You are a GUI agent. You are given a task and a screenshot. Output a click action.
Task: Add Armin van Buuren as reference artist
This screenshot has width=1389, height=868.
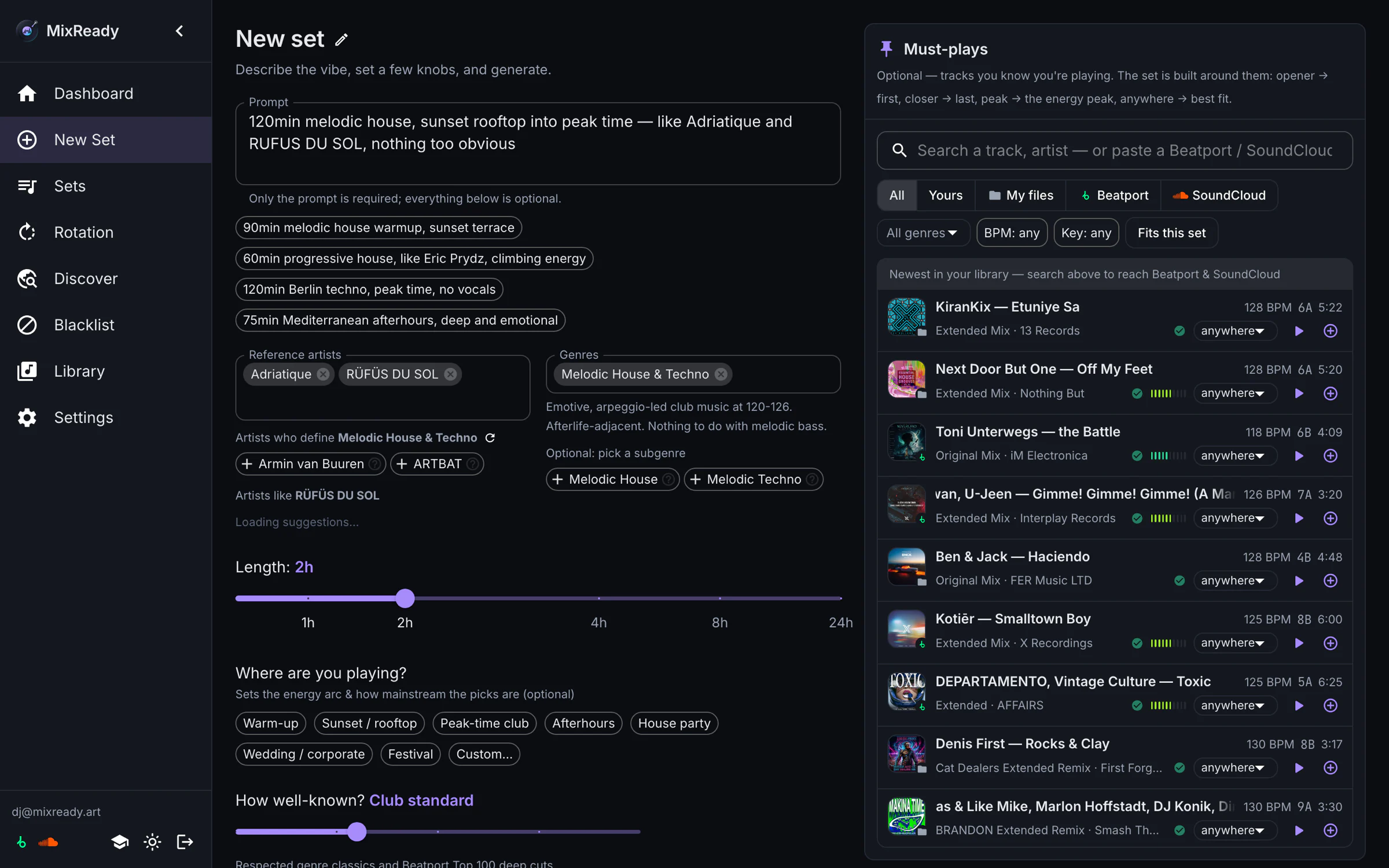[x=310, y=464]
